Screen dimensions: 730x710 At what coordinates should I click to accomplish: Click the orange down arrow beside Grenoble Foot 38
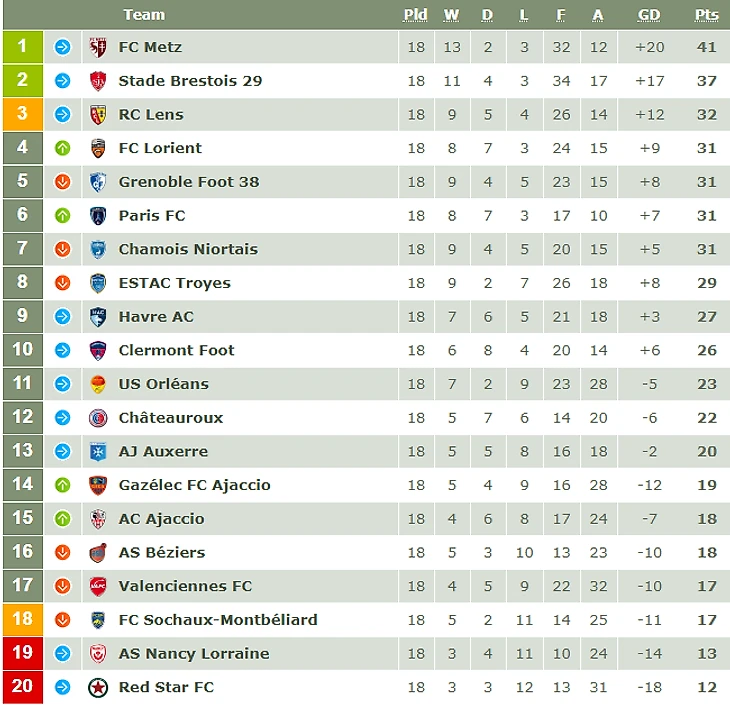point(62,182)
